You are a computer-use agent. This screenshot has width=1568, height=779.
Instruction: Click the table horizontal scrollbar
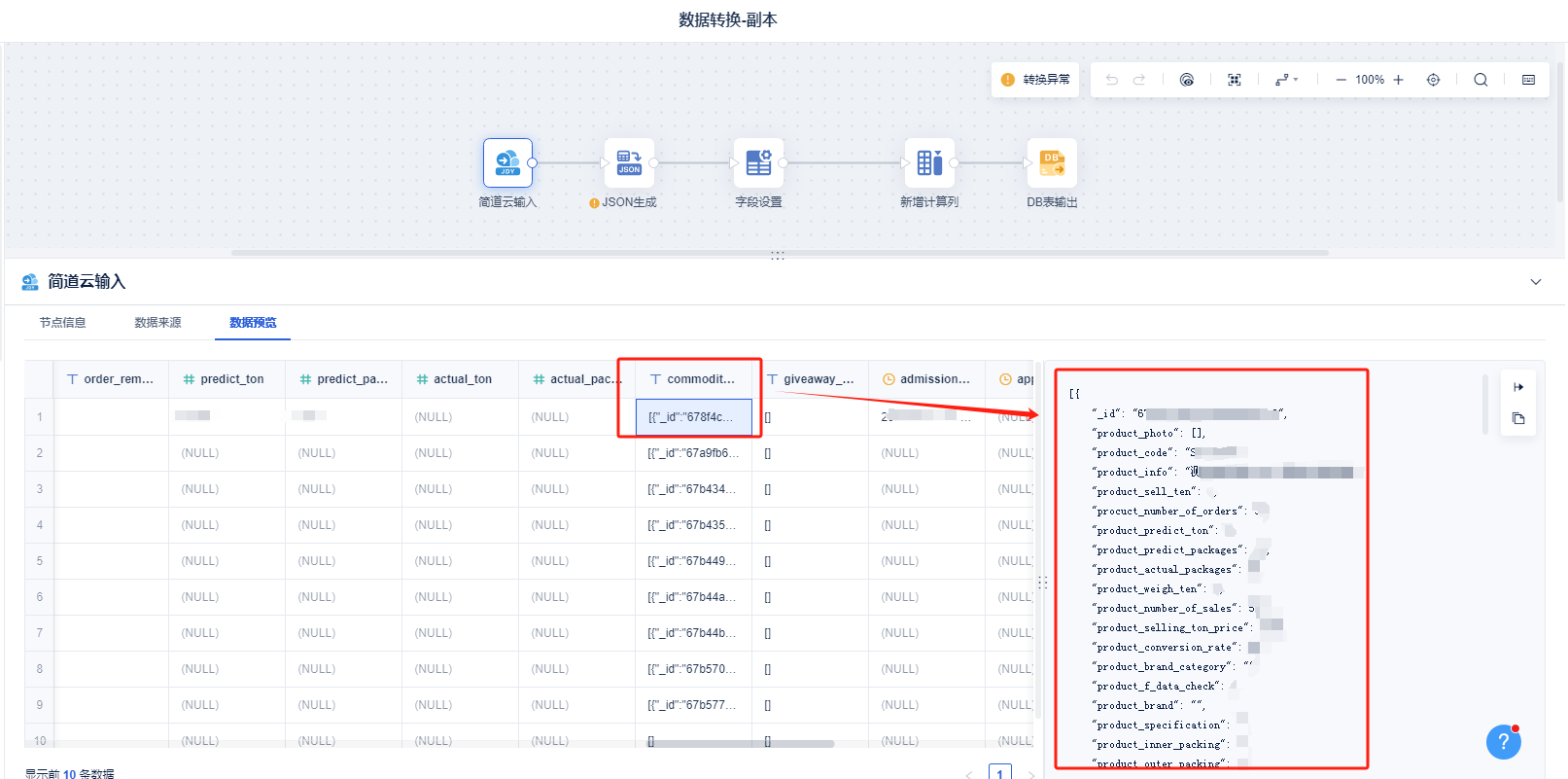[743, 744]
